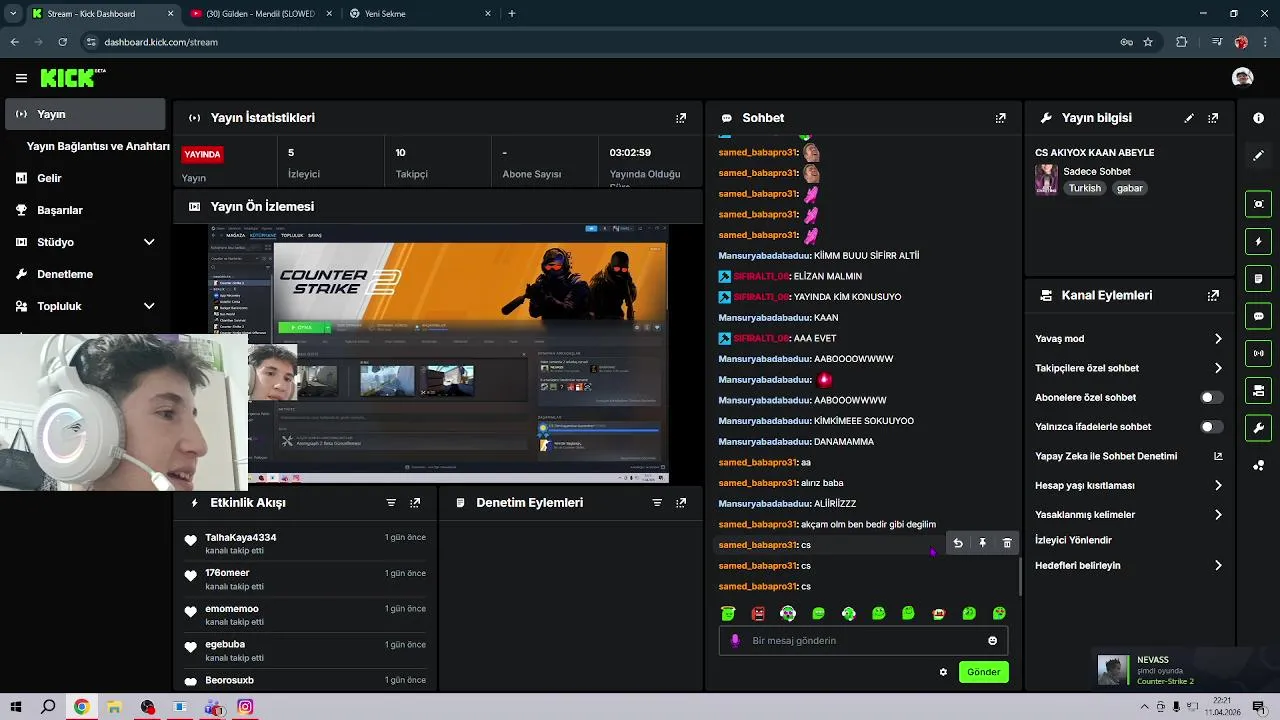1280x720 pixels.
Task: Open Yayın Bağlantısı ve Anahtarı
Action: [97, 146]
